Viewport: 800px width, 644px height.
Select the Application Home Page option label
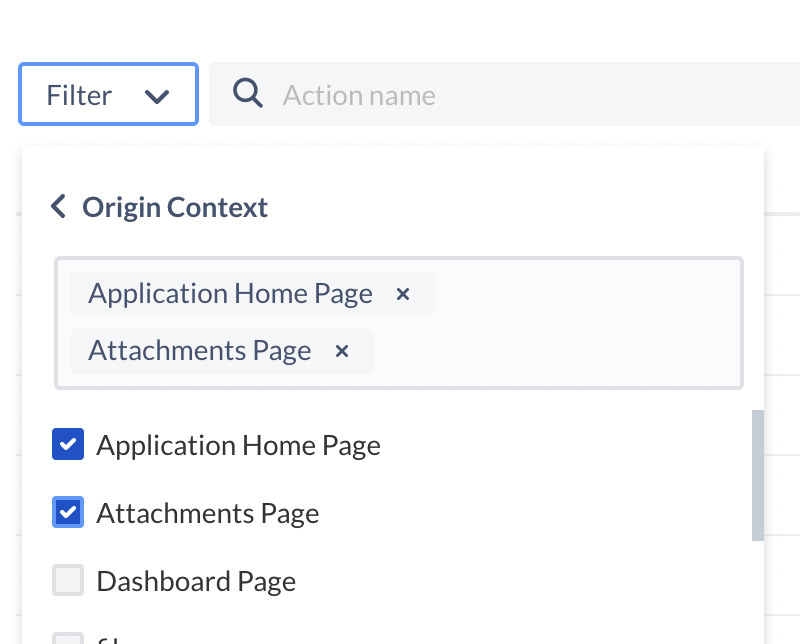click(238, 445)
